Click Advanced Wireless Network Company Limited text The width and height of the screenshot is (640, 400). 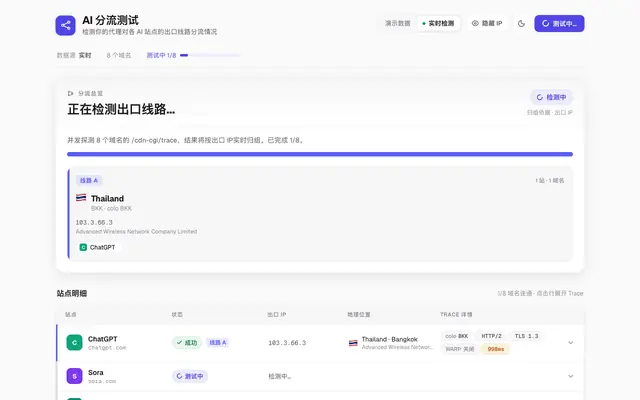point(136,231)
